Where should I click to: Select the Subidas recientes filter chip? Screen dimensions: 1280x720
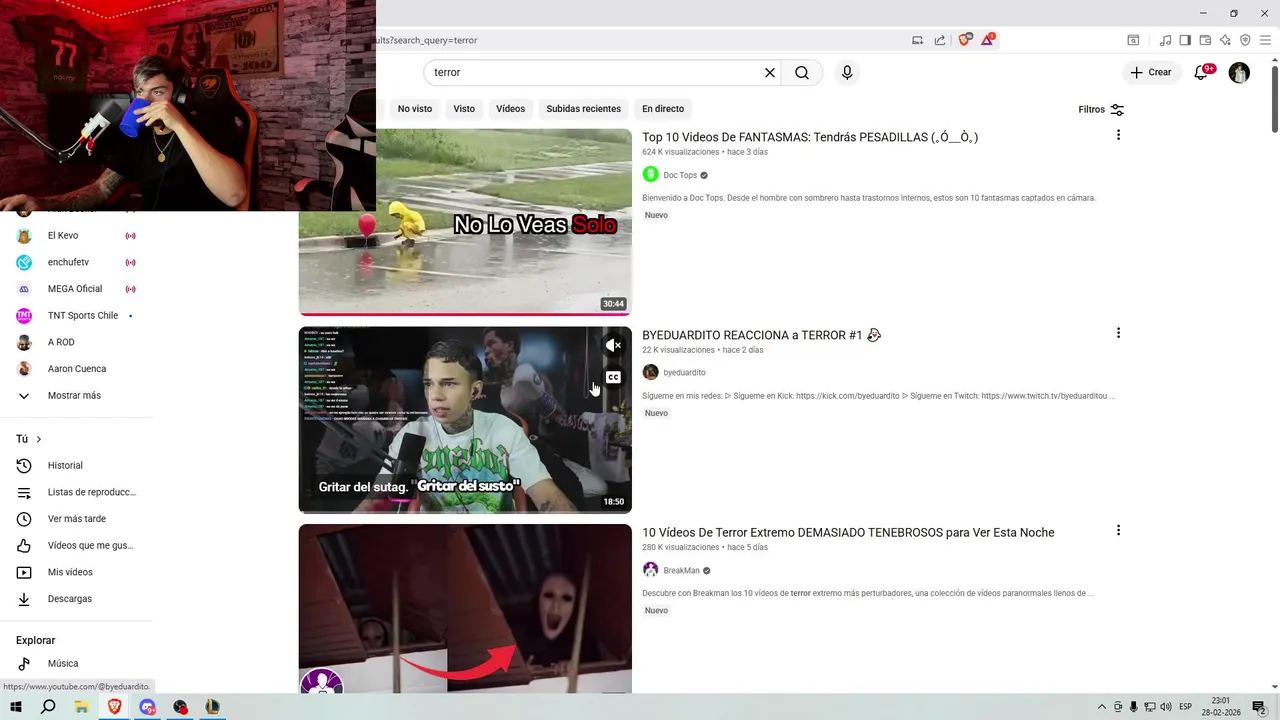(x=583, y=109)
